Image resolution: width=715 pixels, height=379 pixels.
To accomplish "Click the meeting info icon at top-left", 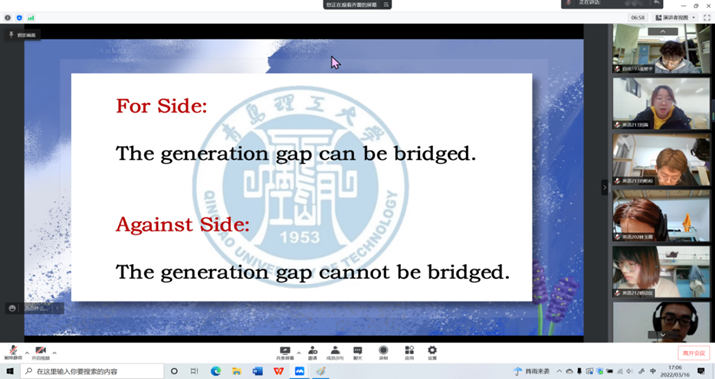I will (x=7, y=18).
